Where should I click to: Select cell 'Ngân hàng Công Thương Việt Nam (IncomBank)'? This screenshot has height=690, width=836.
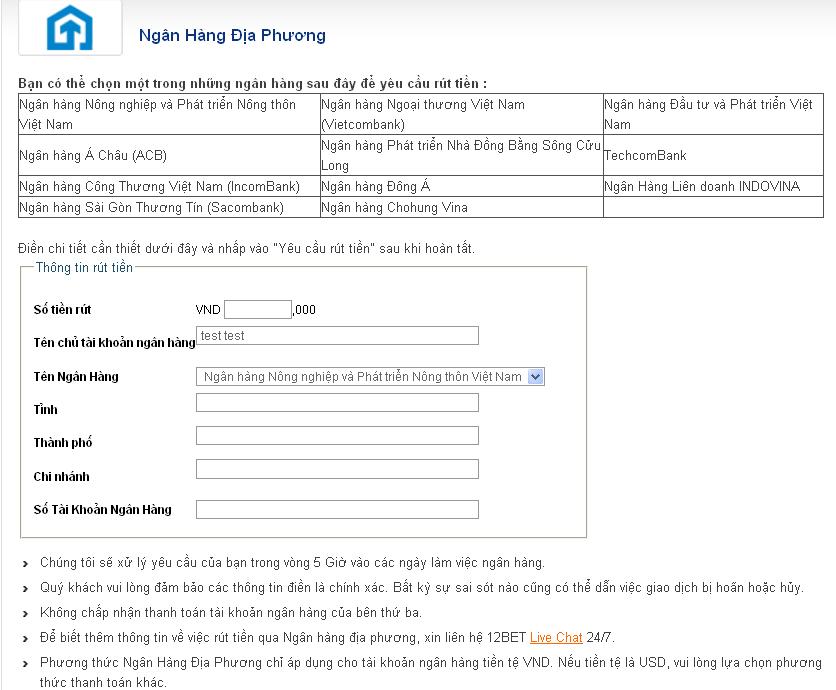(169, 186)
